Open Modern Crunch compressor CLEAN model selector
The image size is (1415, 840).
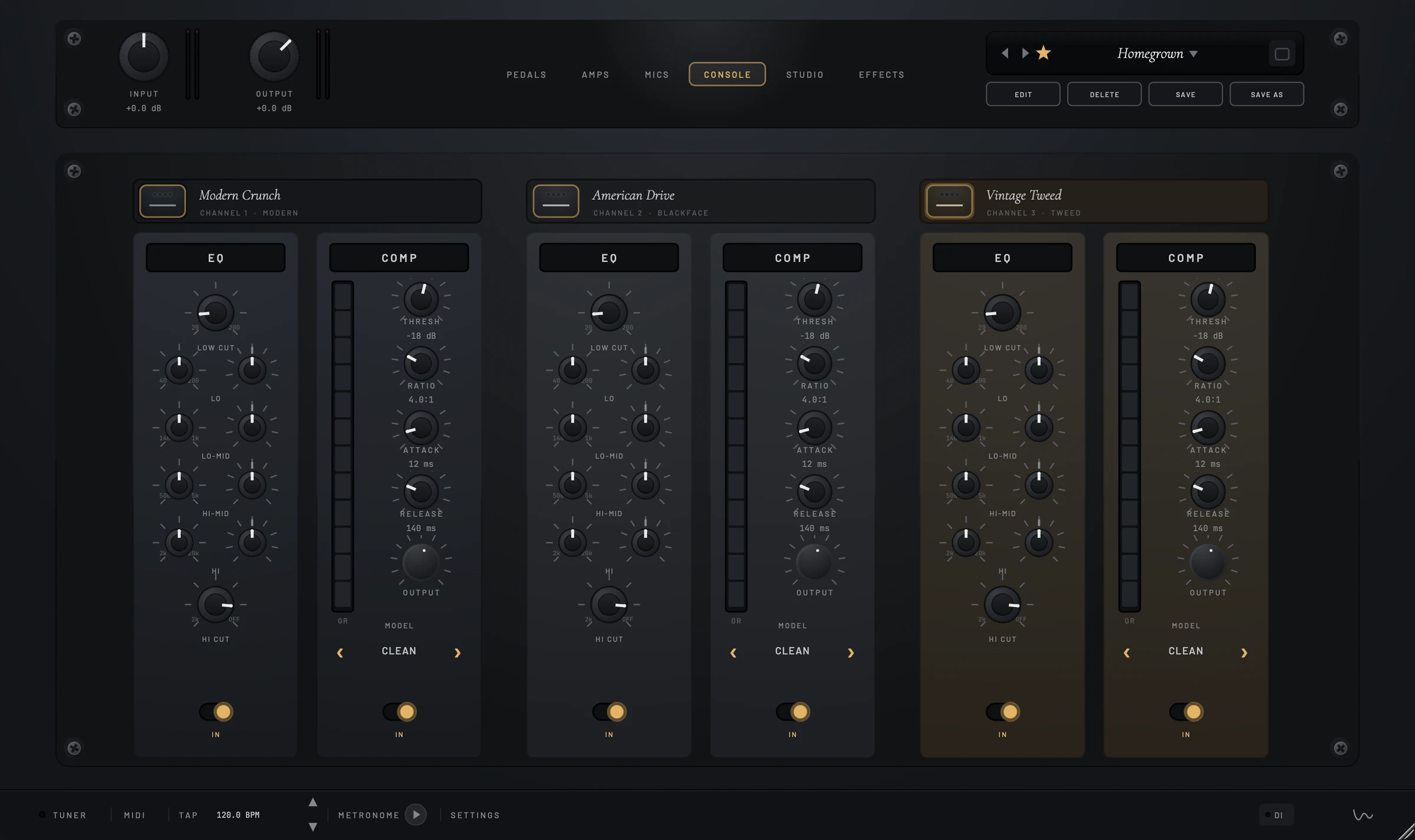[399, 651]
